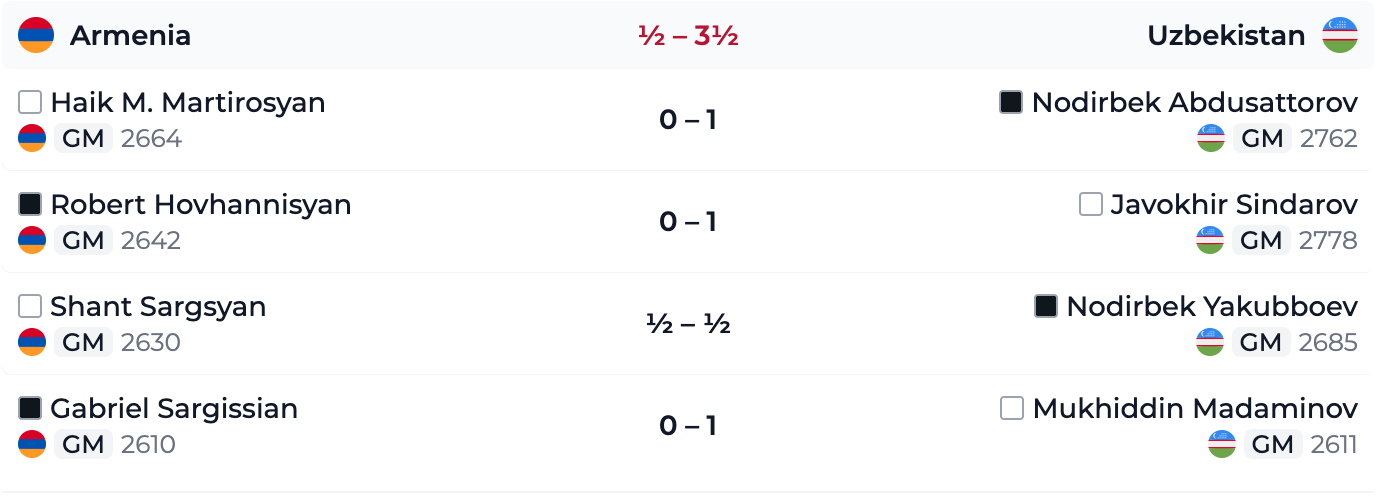Click the black piece square beside Robert Hovhannisyan
Viewport: 1398px width, 496px height.
pos(31,204)
